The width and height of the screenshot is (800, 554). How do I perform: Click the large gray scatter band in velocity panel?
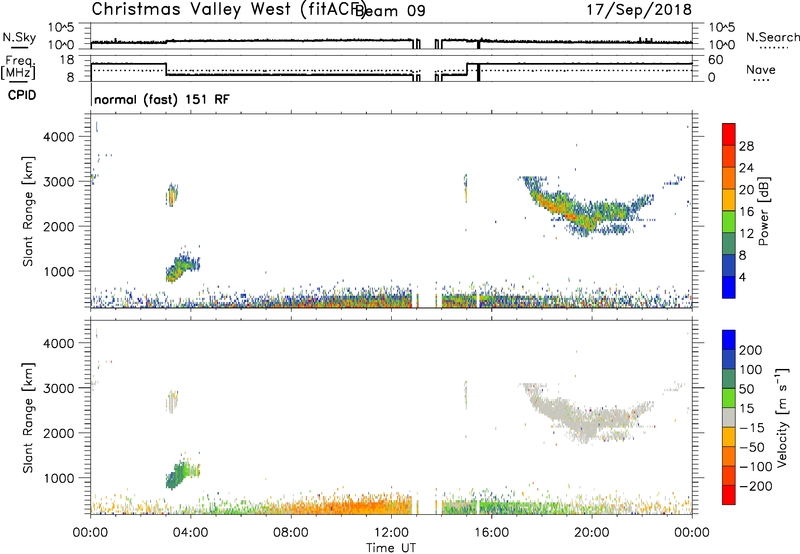point(586,413)
